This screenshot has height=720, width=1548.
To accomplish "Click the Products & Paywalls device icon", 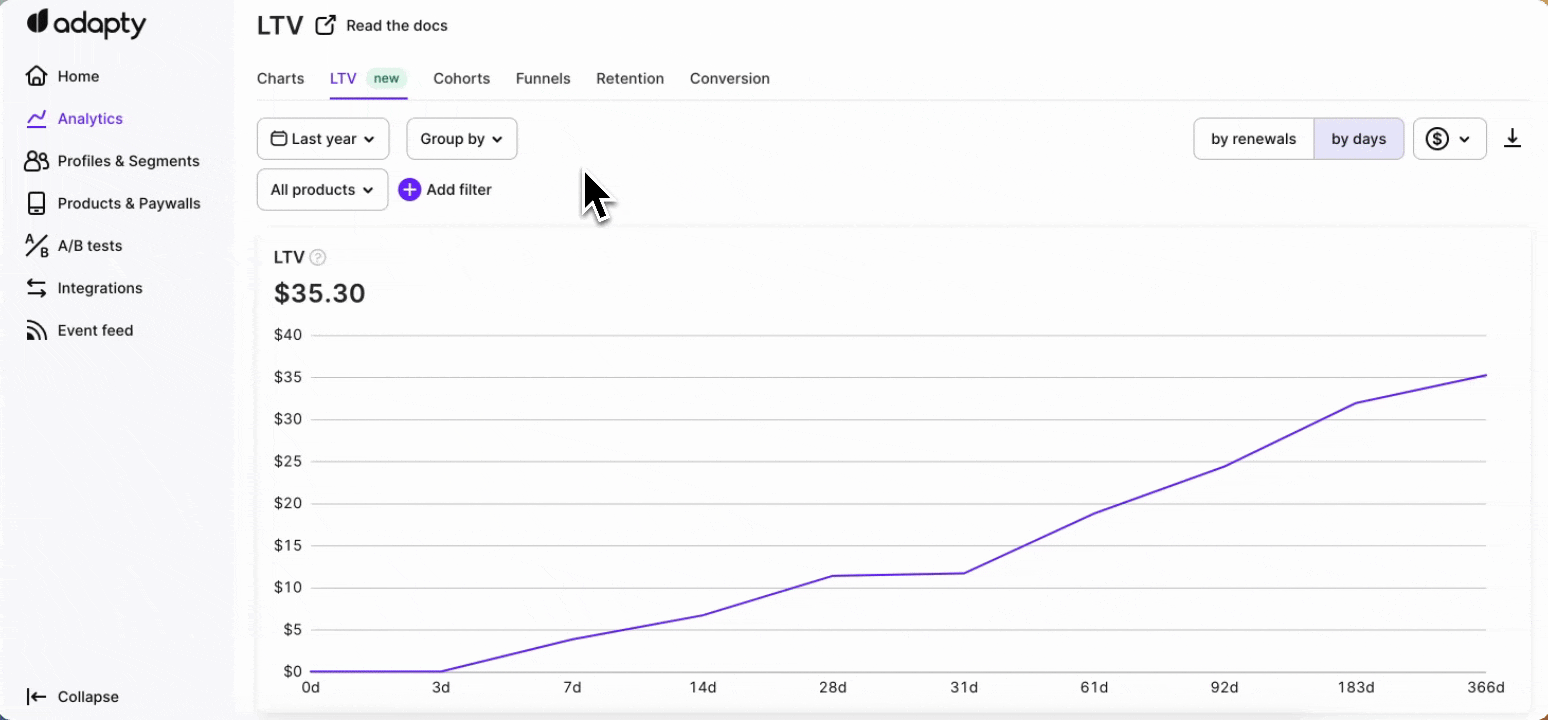I will (36, 203).
